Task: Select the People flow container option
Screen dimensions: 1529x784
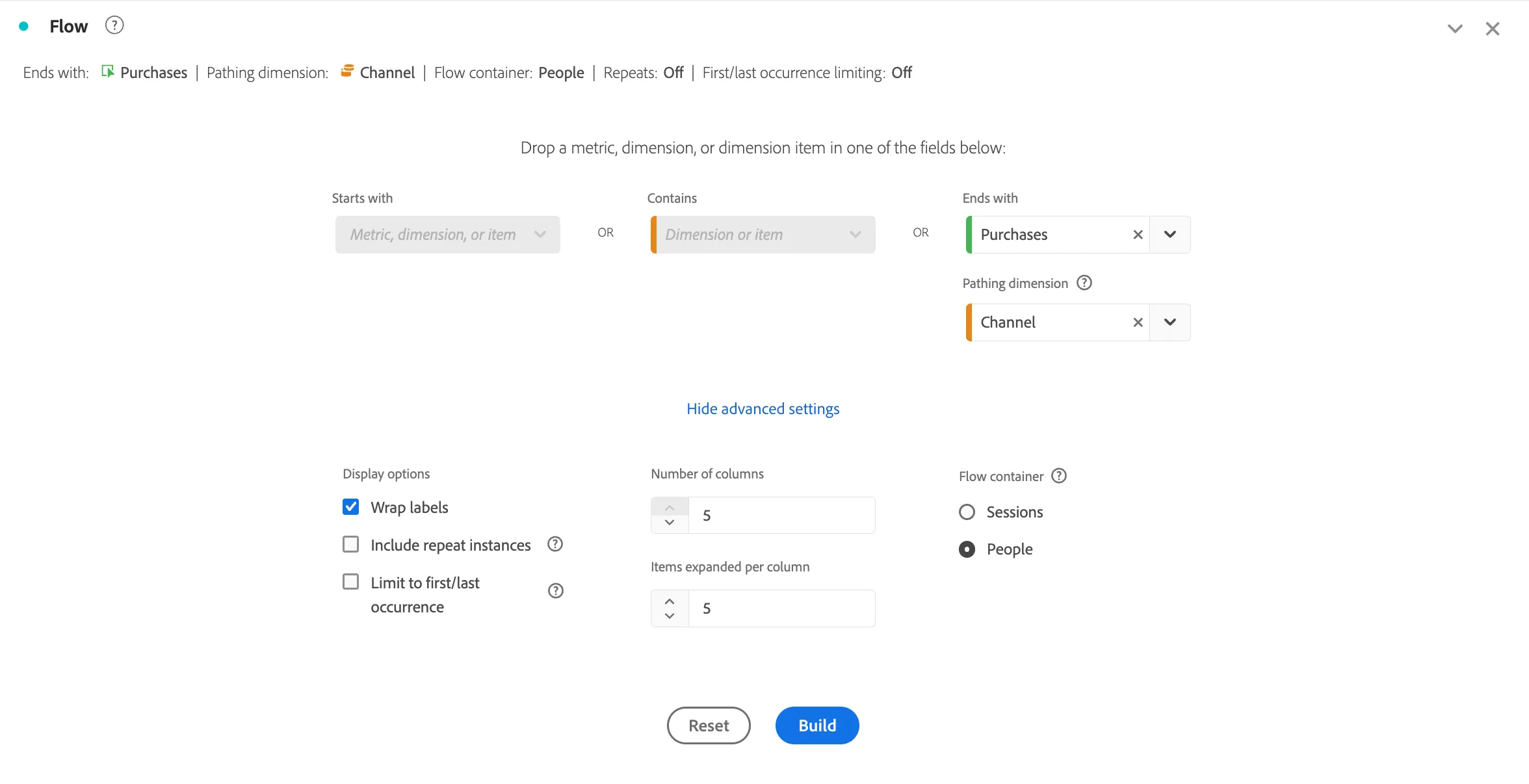Action: pyautogui.click(x=967, y=549)
